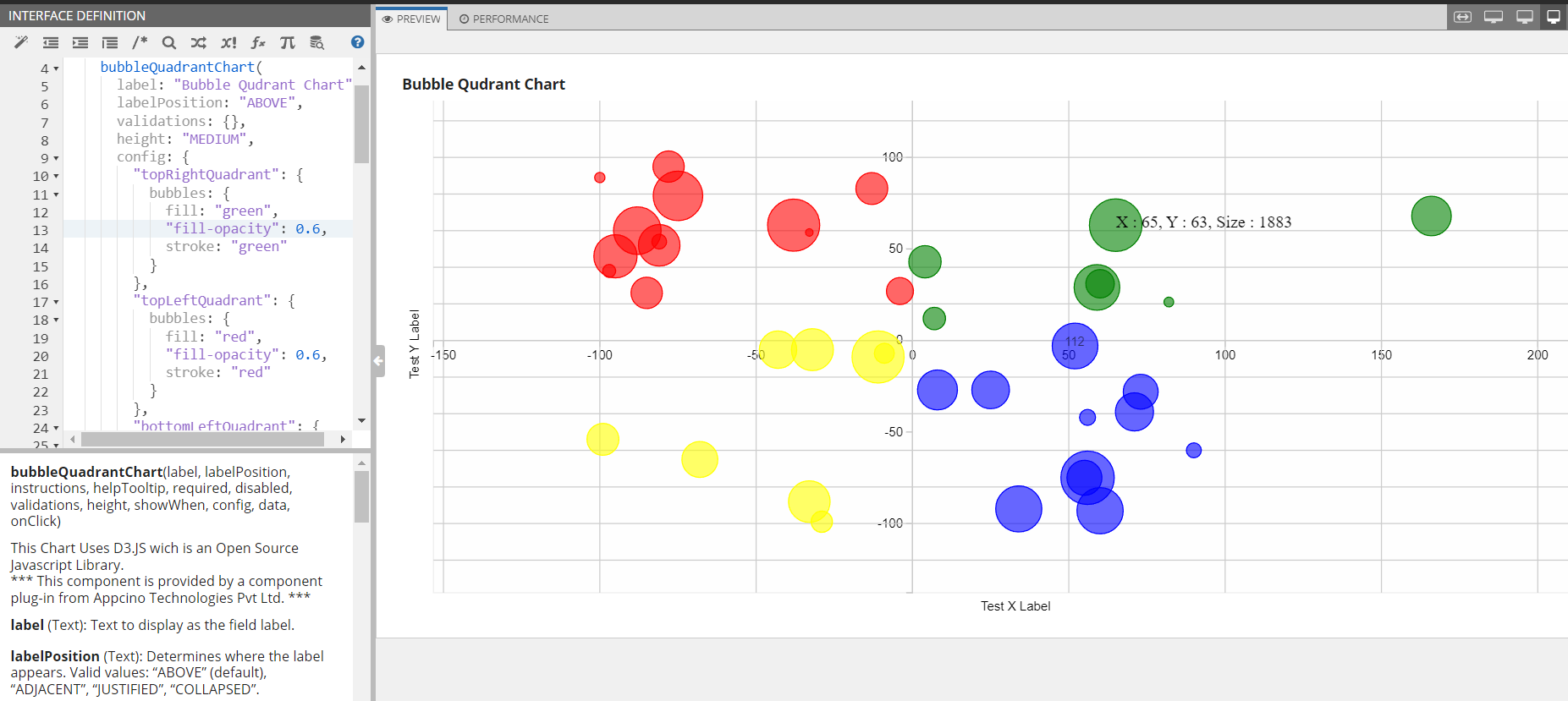The image size is (1568, 701).
Task: Collapse topLeftQuadrant fold at line 17
Action: [57, 302]
